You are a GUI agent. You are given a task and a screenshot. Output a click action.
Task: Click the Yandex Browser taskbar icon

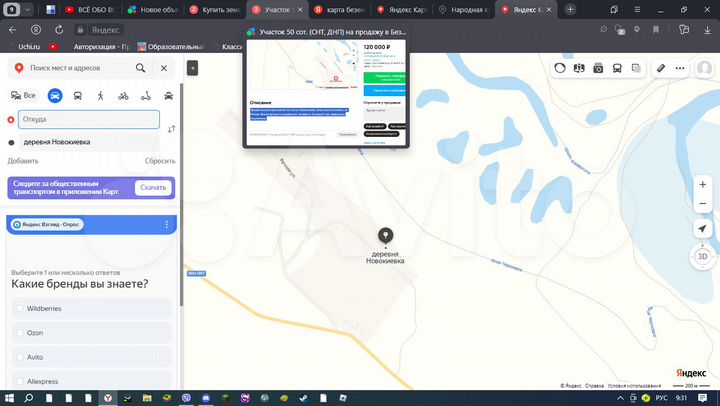point(107,398)
